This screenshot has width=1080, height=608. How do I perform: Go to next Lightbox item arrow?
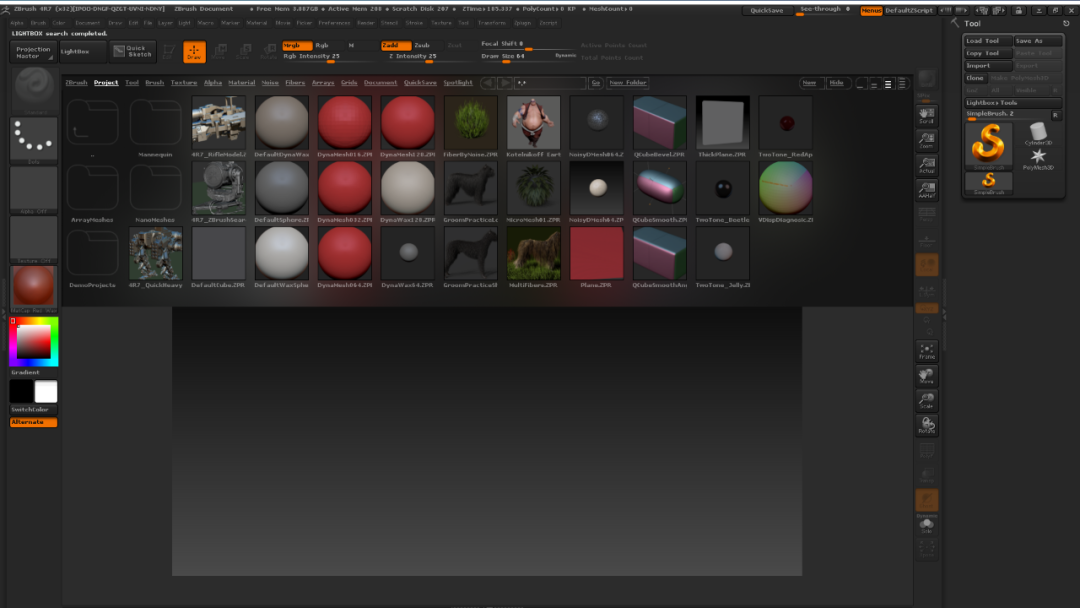(505, 83)
